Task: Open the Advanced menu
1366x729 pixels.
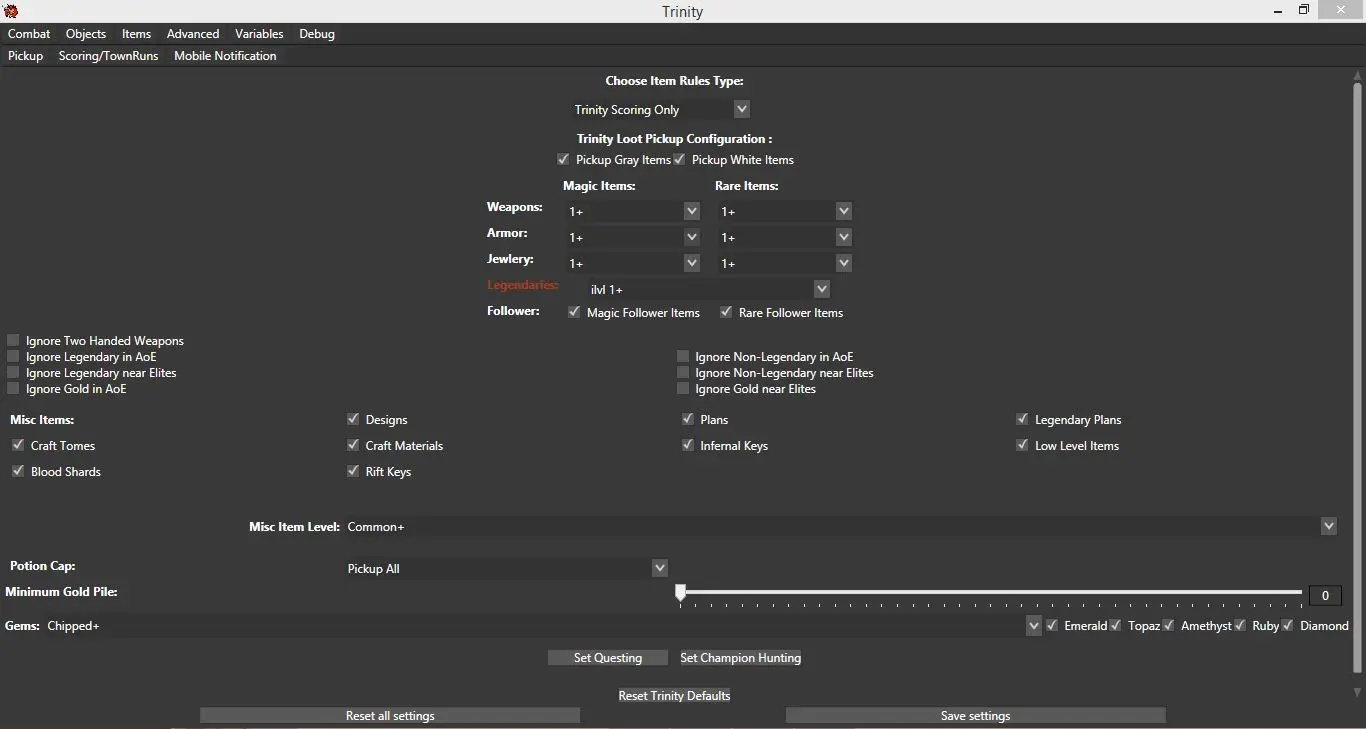Action: click(x=193, y=34)
